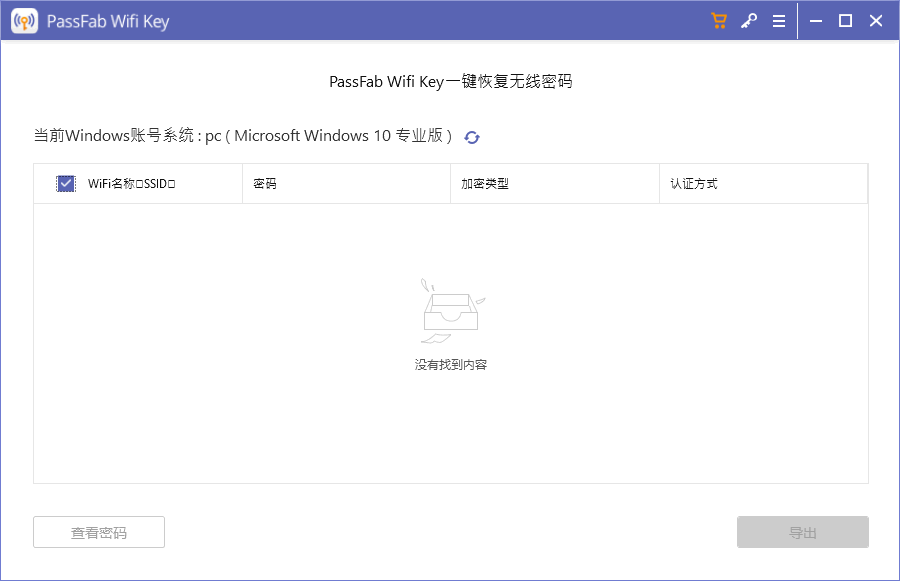This screenshot has height=581, width=900.
Task: Click the empty inbox illustration
Action: click(452, 311)
